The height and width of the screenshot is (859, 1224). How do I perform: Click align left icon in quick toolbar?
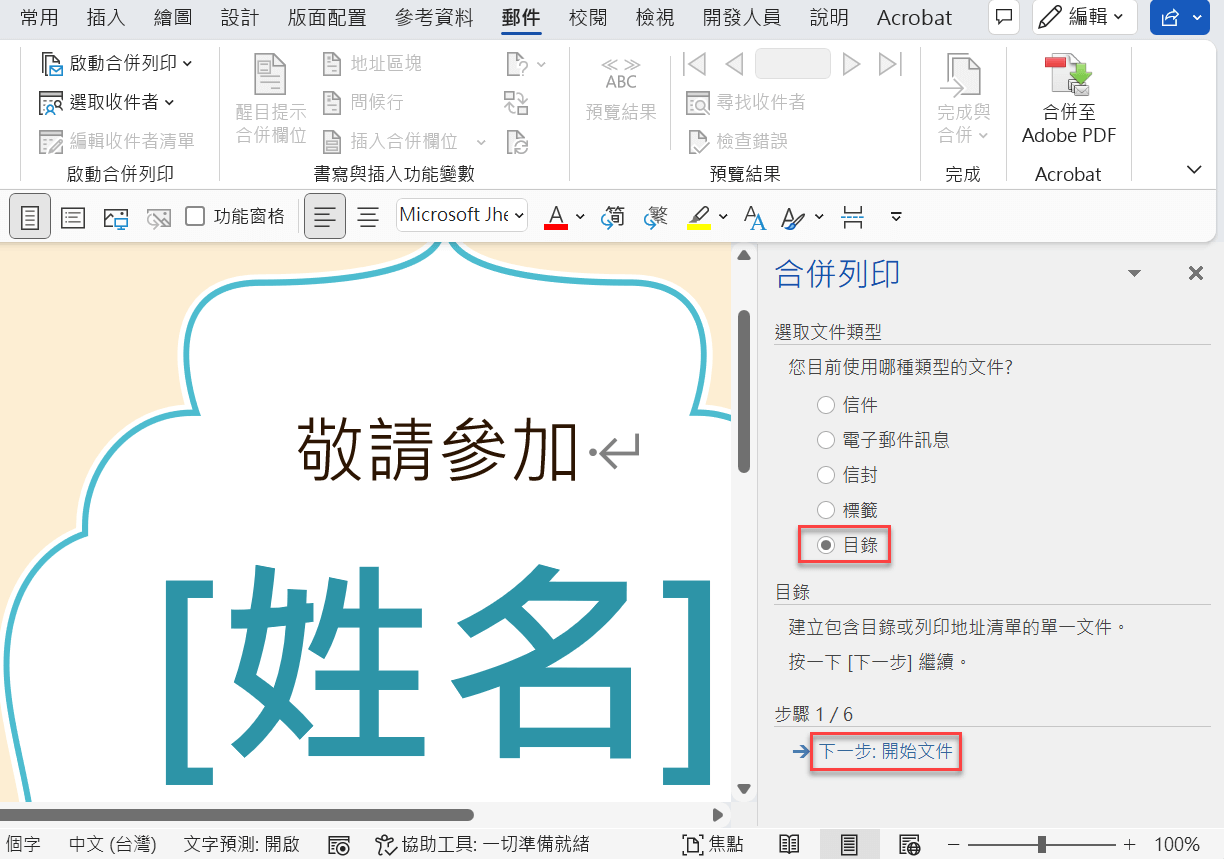click(325, 216)
